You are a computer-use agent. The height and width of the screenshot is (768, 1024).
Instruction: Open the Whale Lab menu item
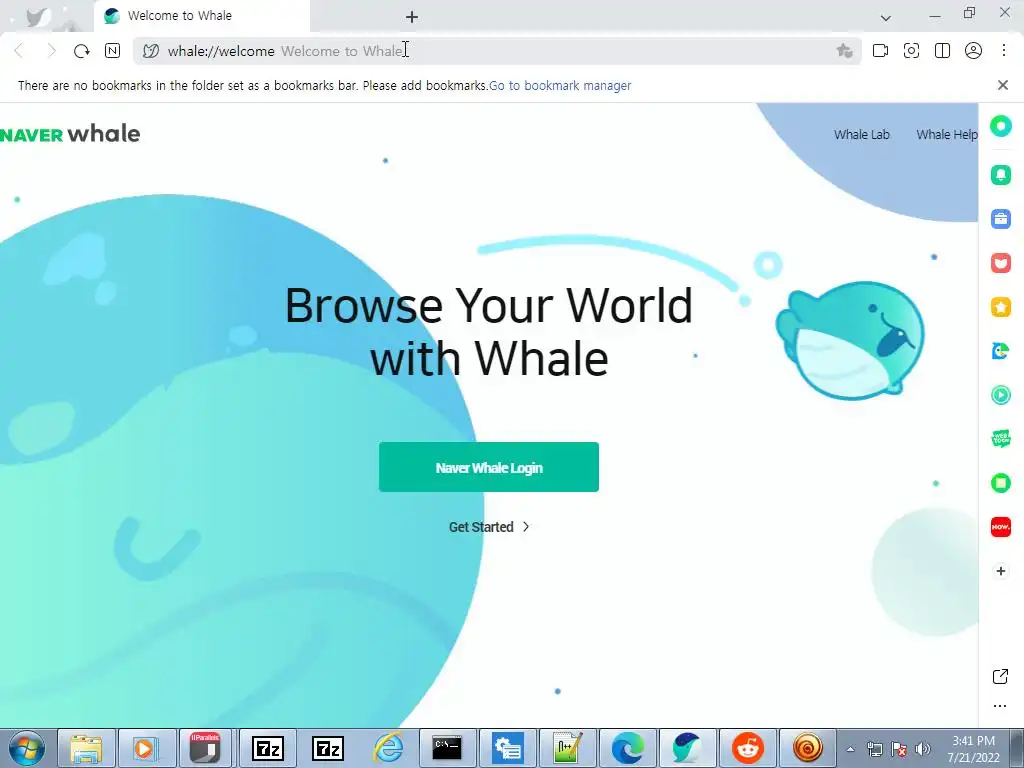(861, 135)
